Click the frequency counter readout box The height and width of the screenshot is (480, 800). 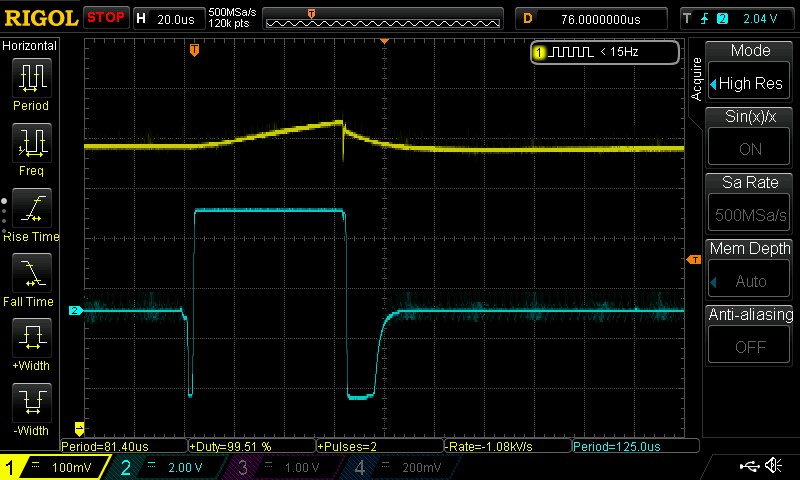point(605,52)
